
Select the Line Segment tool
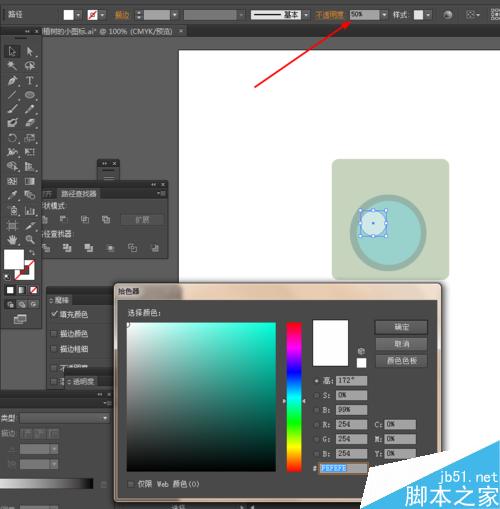click(x=12, y=95)
